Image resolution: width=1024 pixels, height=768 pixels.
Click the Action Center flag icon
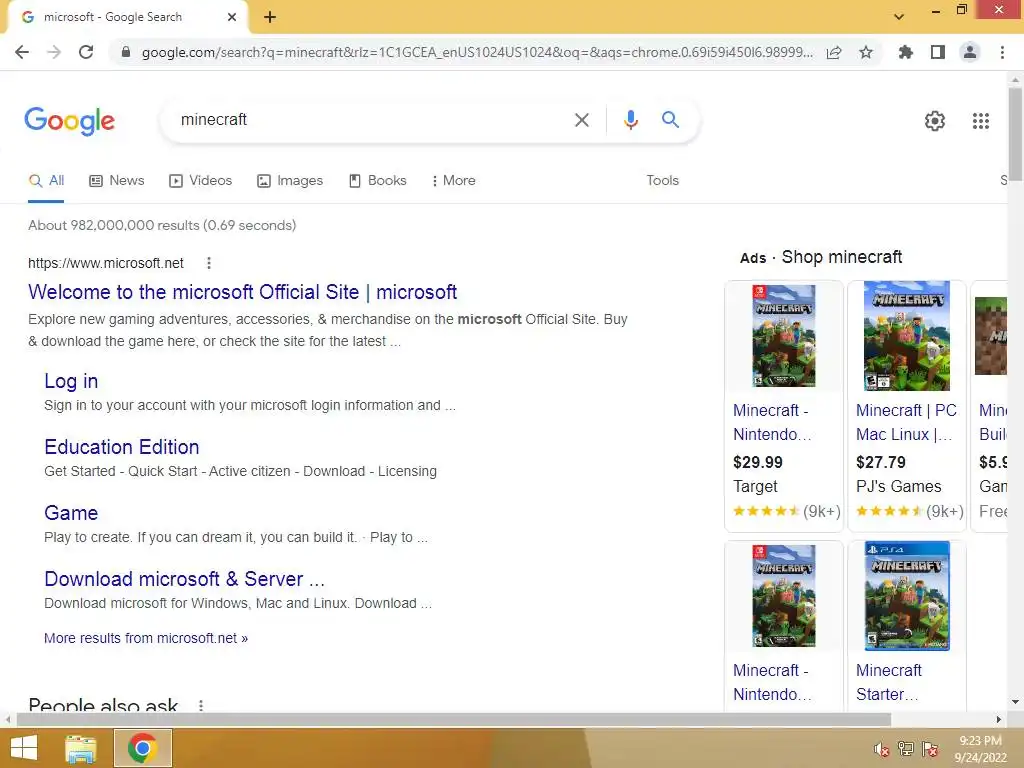[x=930, y=749]
